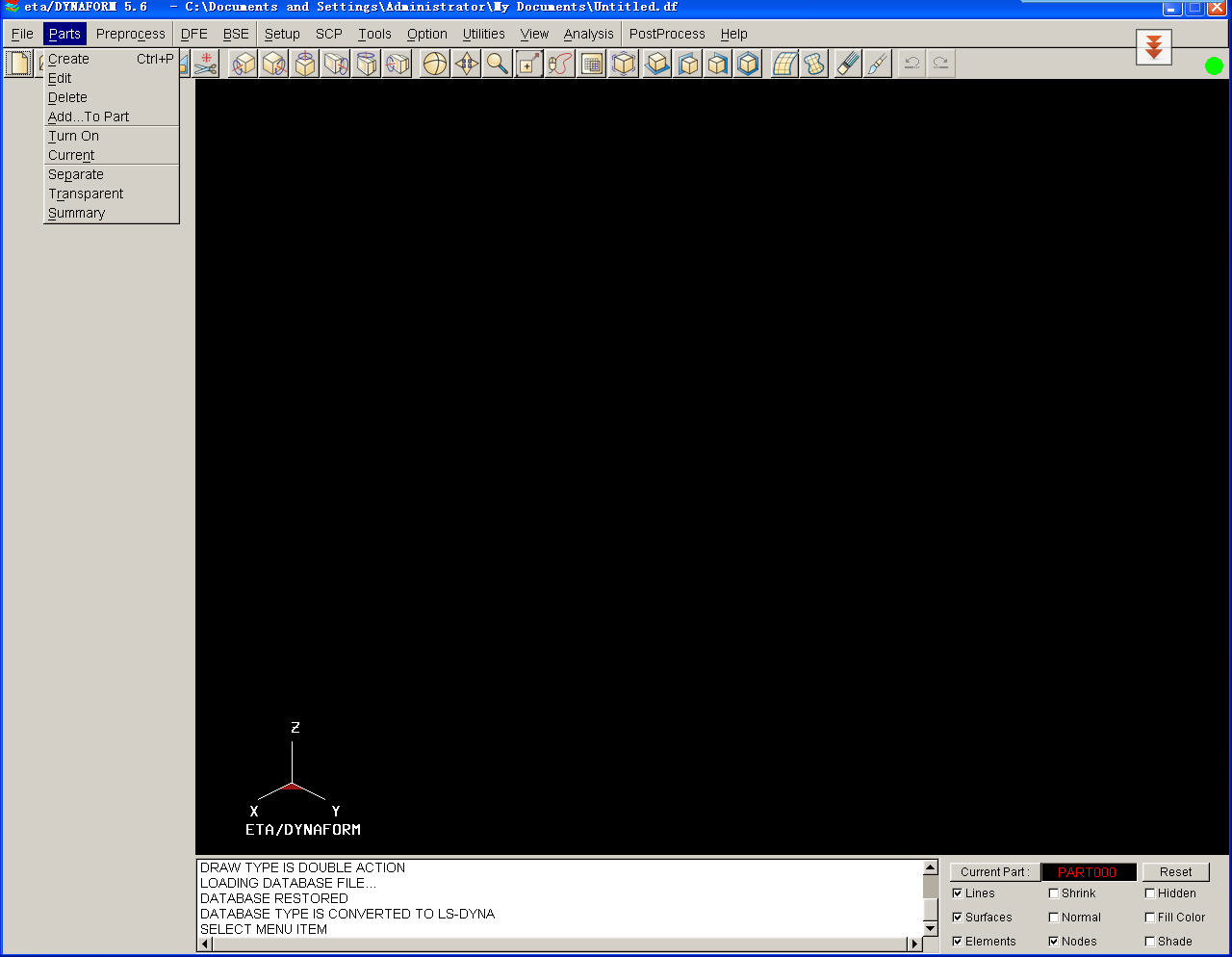Select the magnifying glass Zoom tool
This screenshot has height=957, width=1232.
click(498, 64)
